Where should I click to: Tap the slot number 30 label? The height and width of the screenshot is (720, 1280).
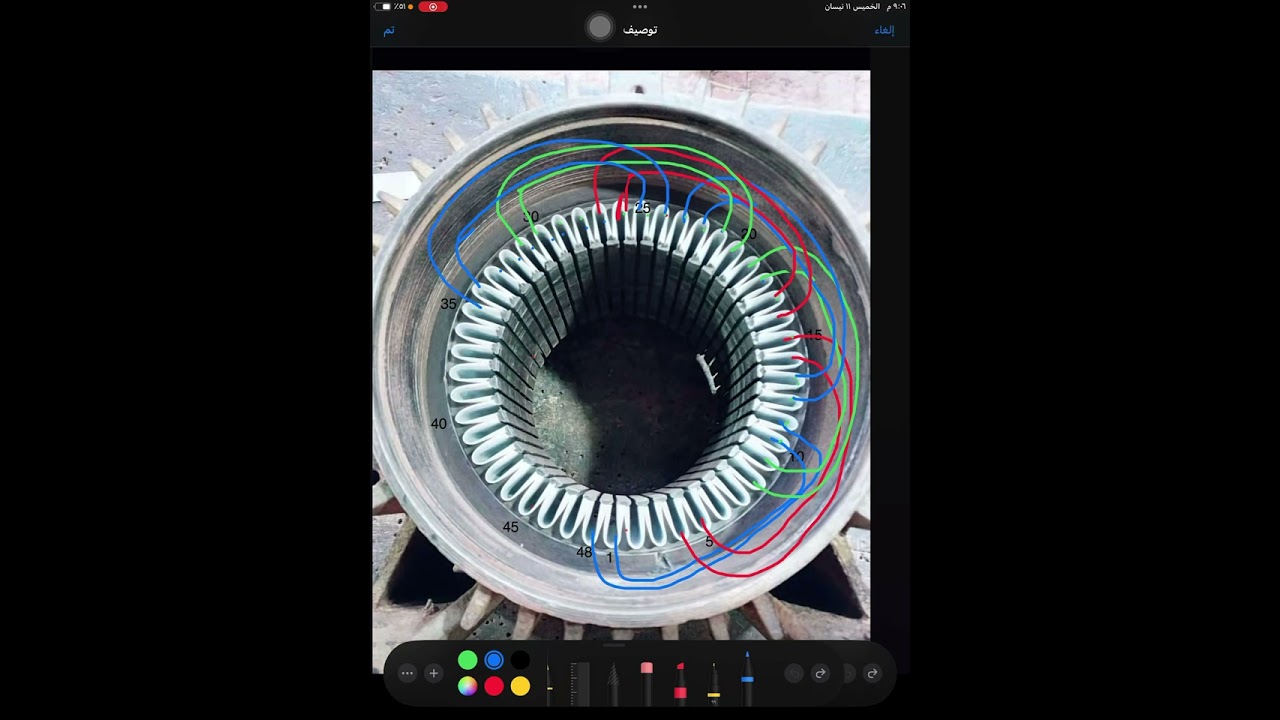531,216
